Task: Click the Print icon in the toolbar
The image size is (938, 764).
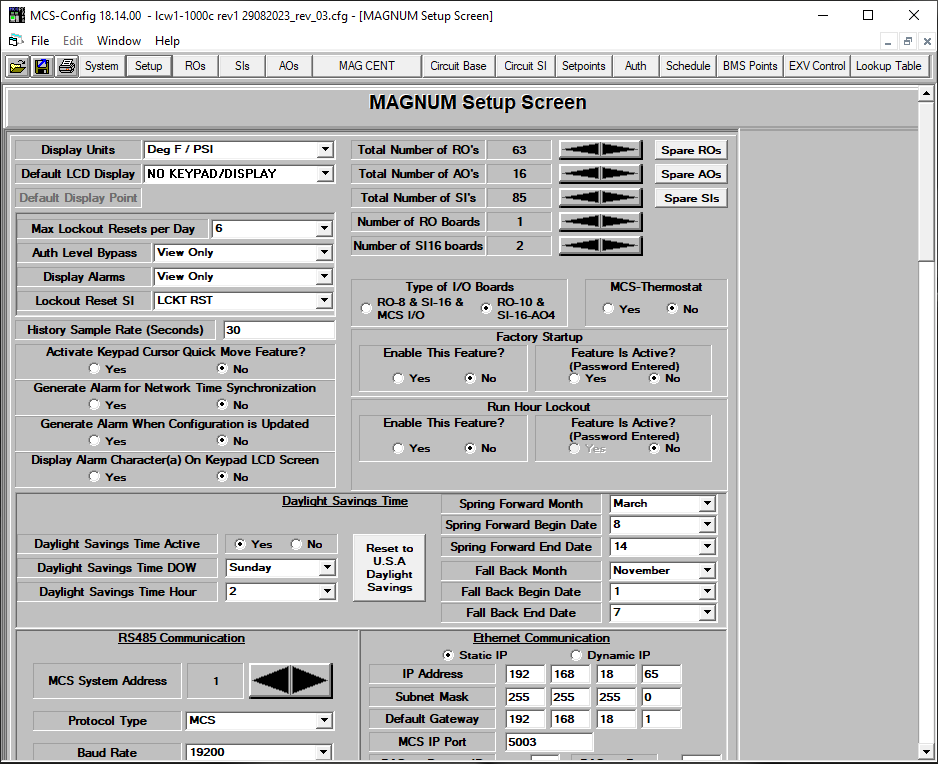Action: click(66, 66)
